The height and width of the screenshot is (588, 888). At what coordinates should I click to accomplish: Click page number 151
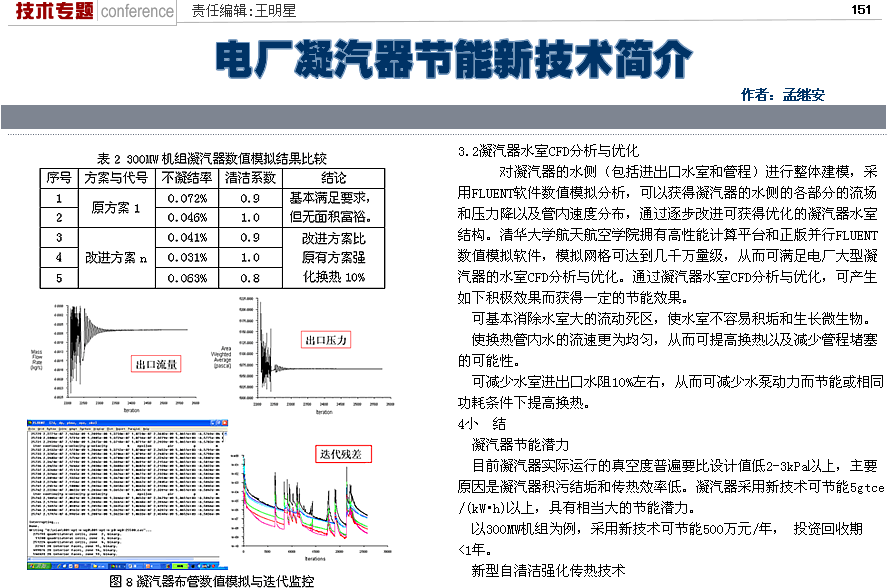coord(861,10)
